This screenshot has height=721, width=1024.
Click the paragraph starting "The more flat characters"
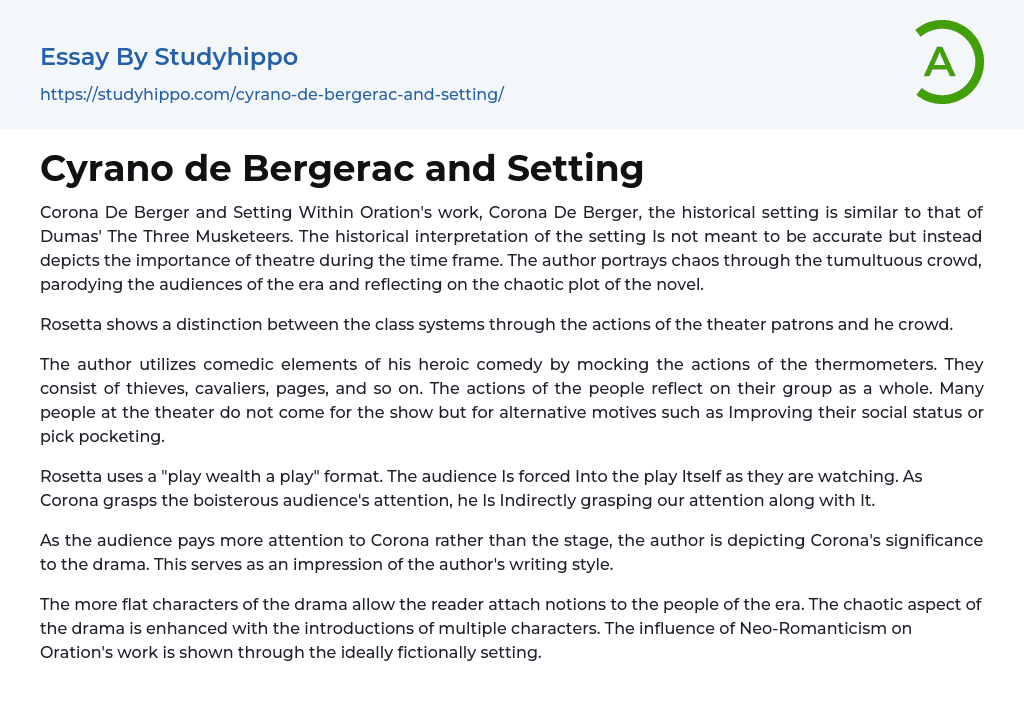[x=511, y=628]
